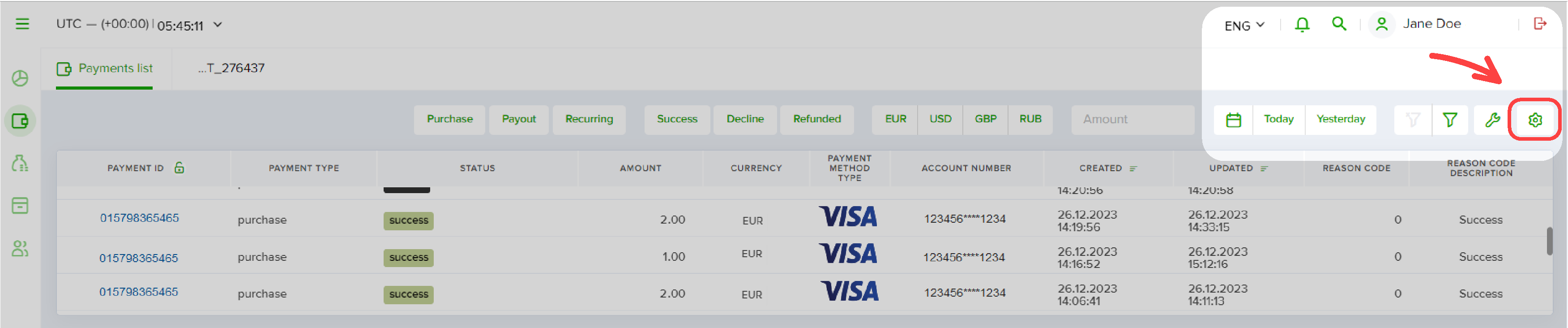This screenshot has height=328, width=1568.
Task: Toggle the EUR currency filter
Action: click(x=895, y=120)
